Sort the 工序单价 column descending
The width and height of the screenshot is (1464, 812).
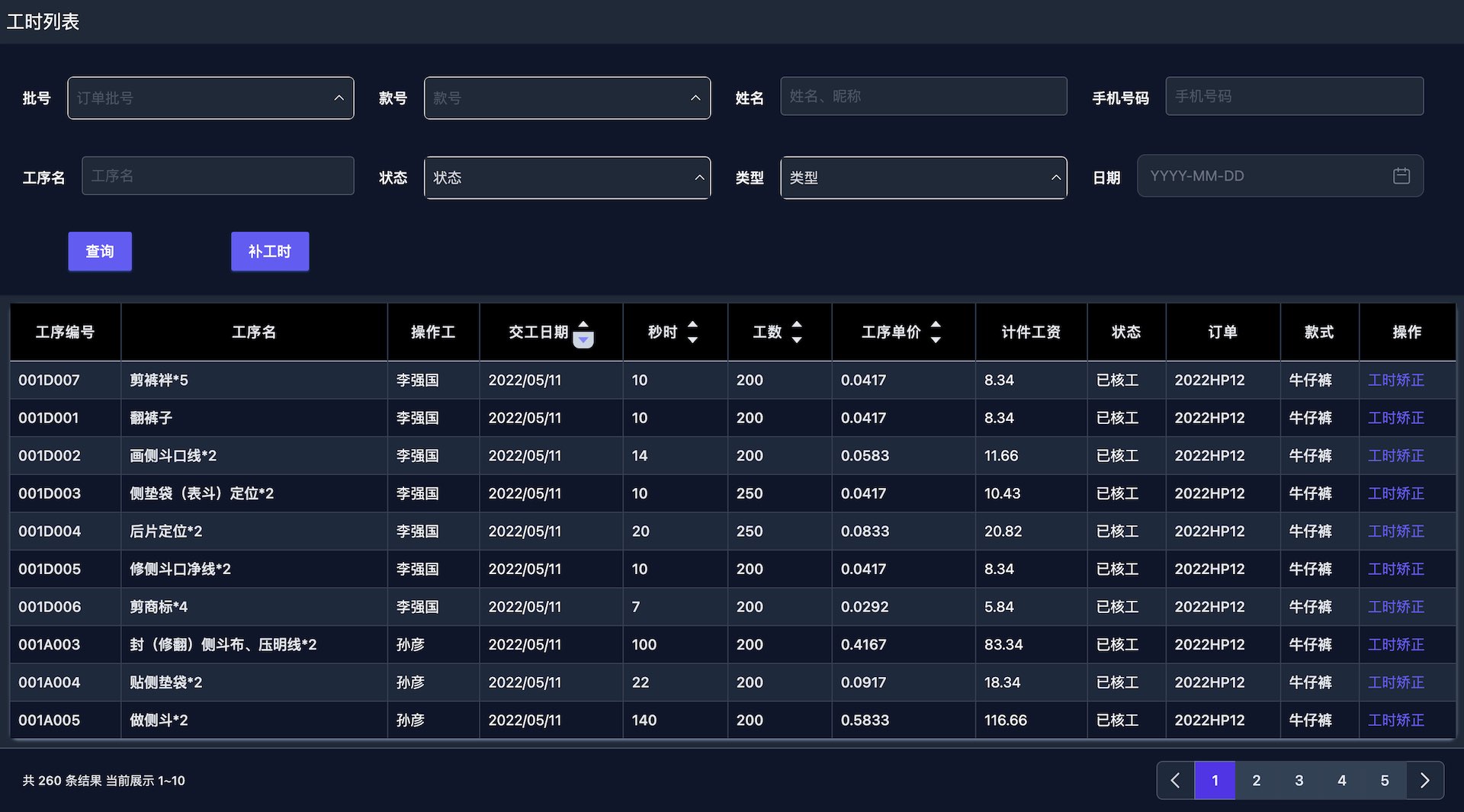point(936,340)
